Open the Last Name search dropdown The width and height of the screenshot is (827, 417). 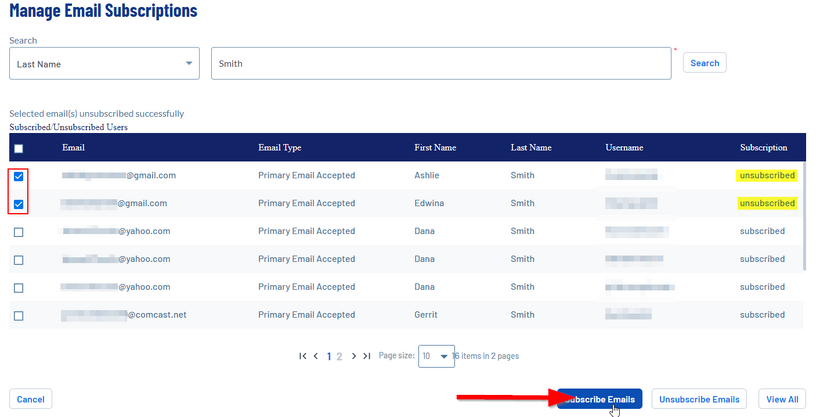104,64
